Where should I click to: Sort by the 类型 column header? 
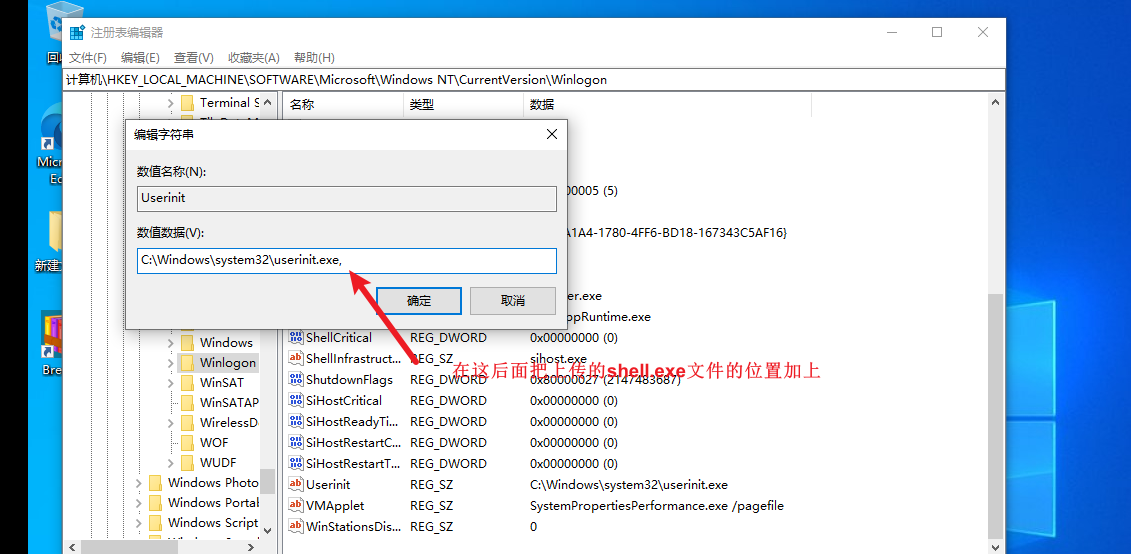point(463,105)
